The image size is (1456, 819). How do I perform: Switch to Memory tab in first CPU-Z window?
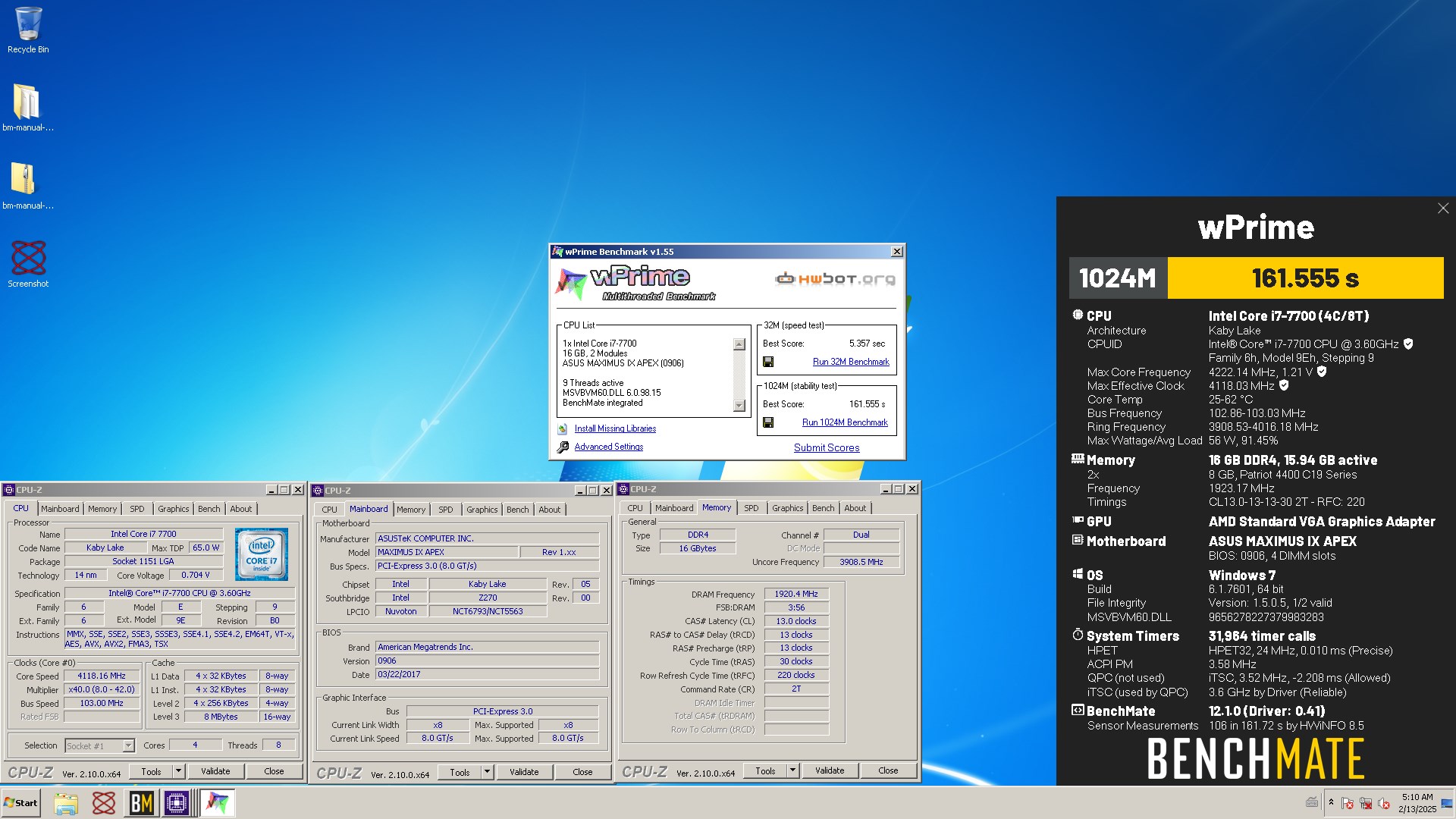point(102,509)
